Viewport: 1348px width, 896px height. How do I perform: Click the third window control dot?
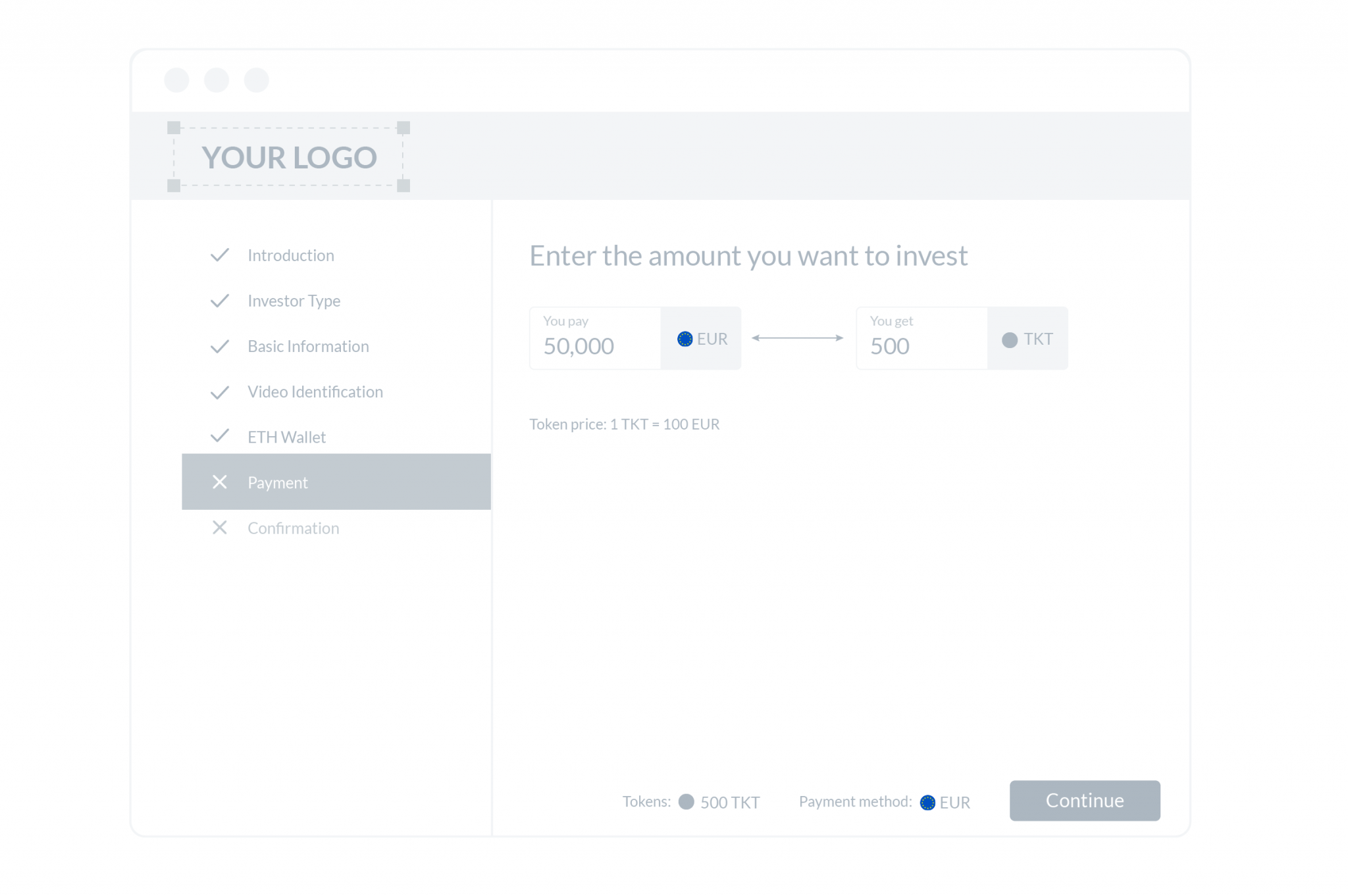(x=257, y=80)
